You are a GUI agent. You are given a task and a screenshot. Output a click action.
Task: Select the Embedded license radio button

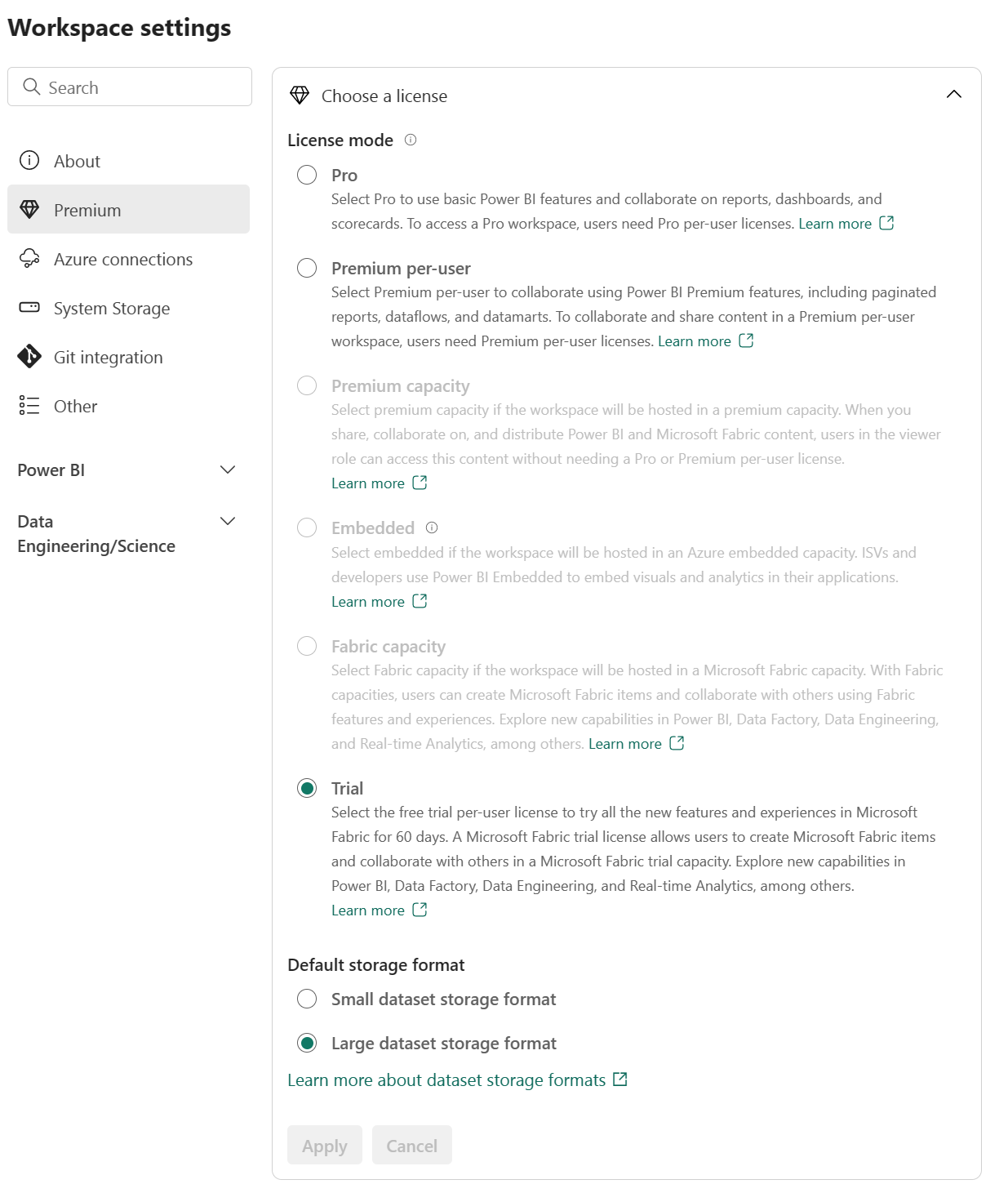(307, 528)
